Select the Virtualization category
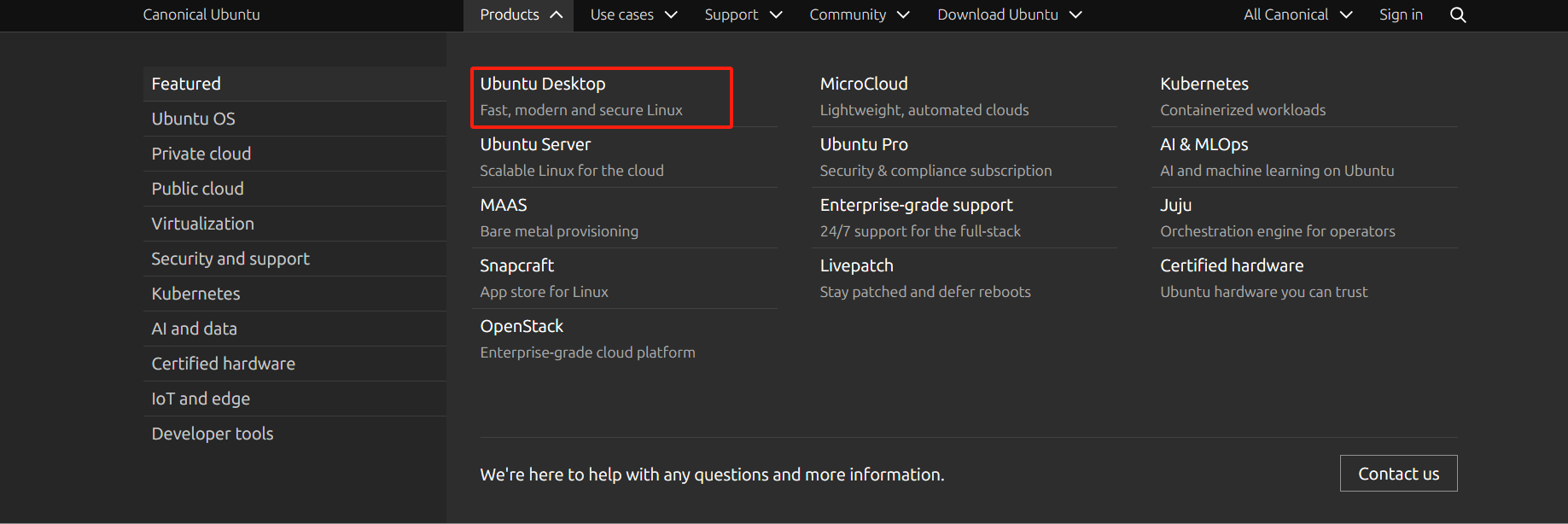Viewport: 1568px width, 524px height. coord(294,224)
